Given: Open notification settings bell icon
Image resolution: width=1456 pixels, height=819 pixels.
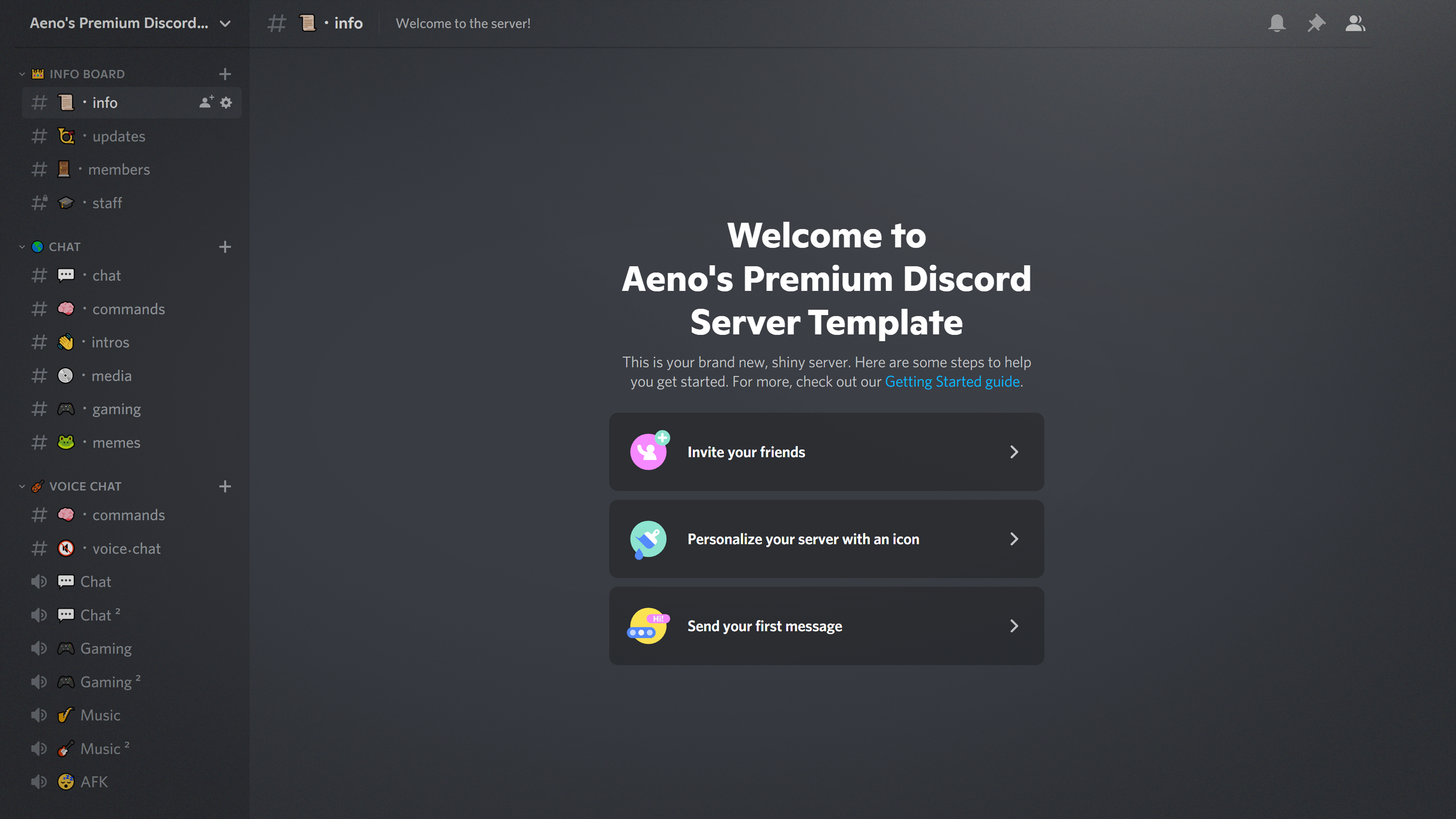Looking at the screenshot, I should [x=1277, y=23].
